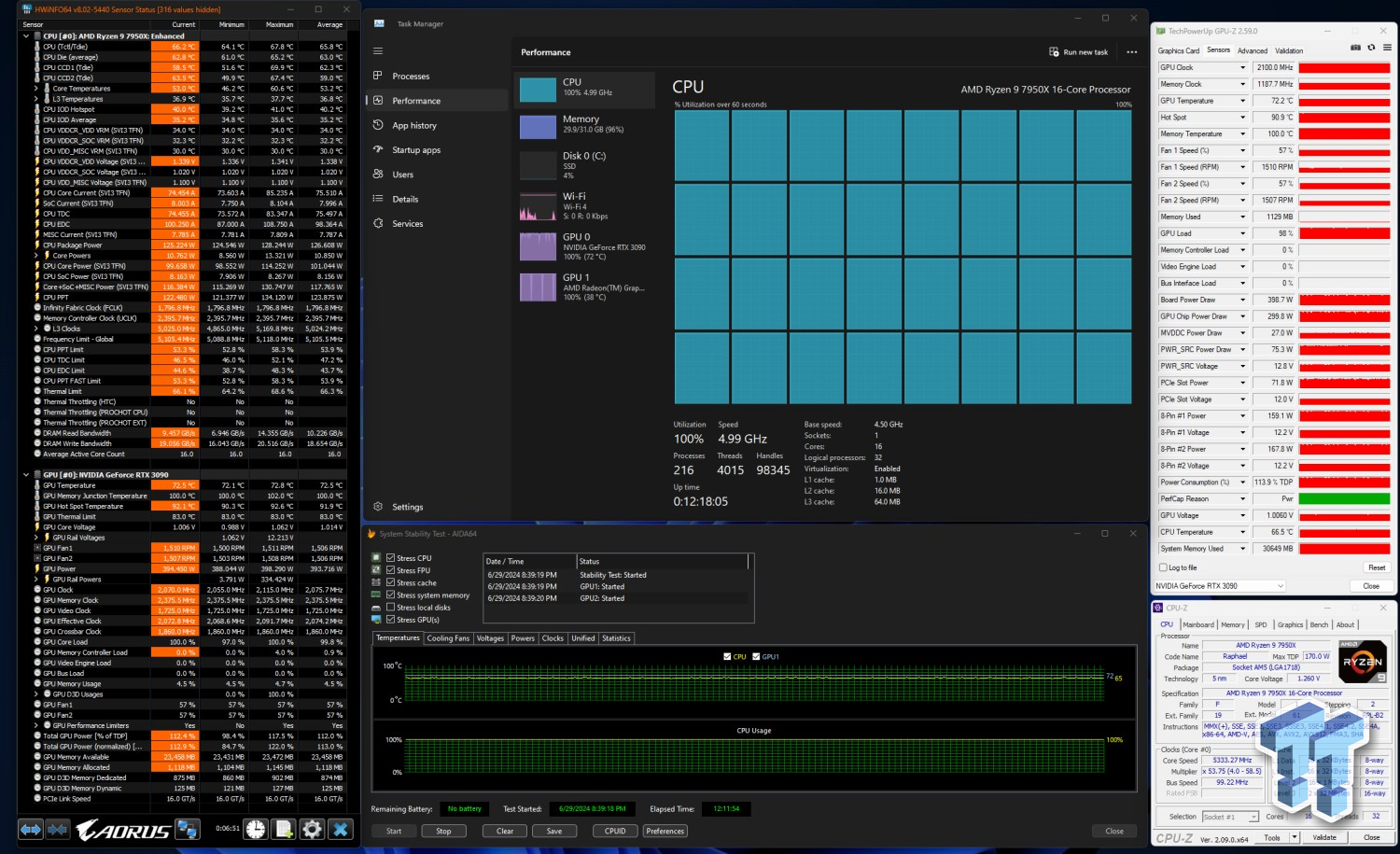
Task: Open the GPU Clock sensor dropdown
Action: 1242,68
